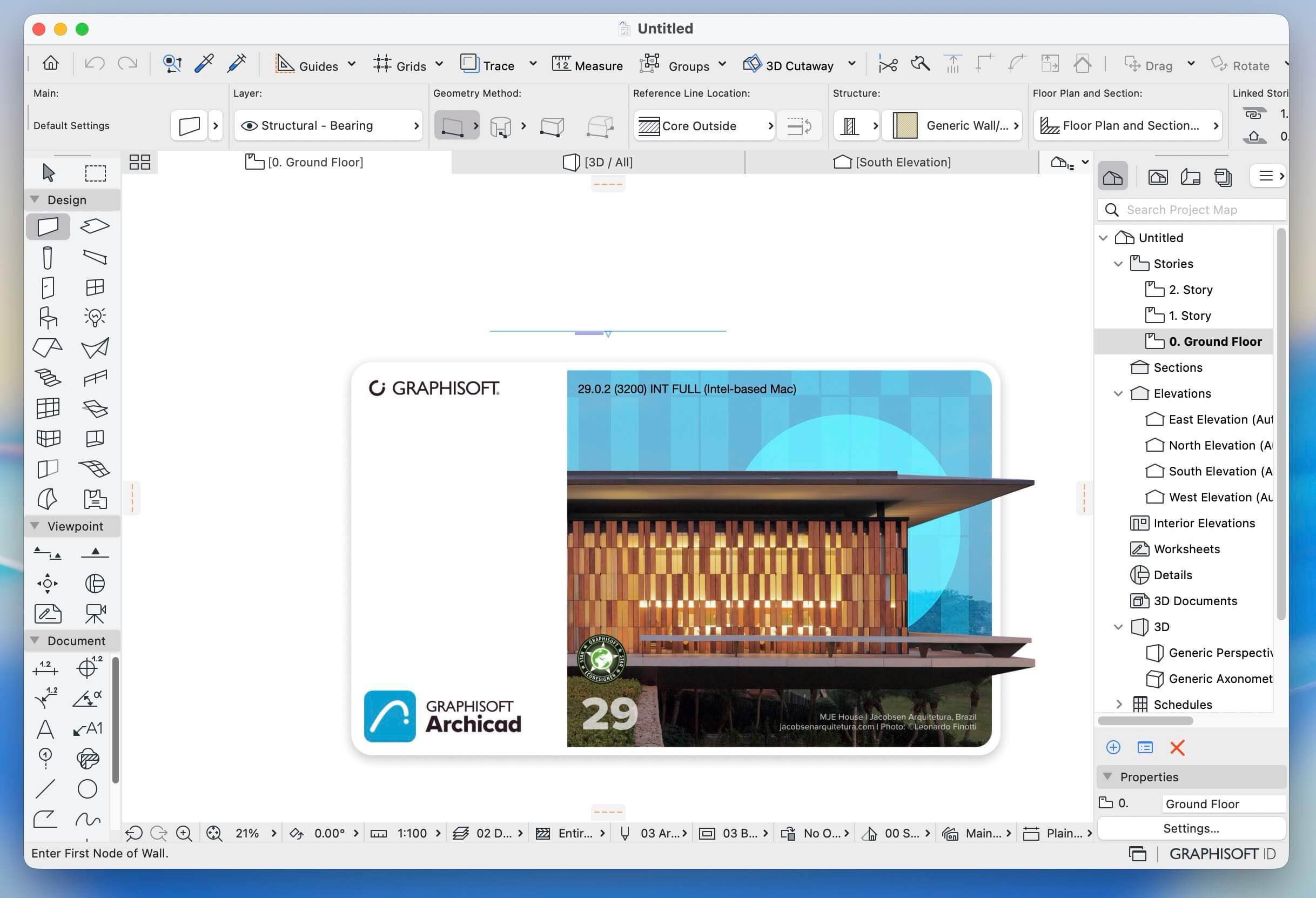Click the Settings button in Properties panel
This screenshot has width=1316, height=898.
pyautogui.click(x=1191, y=828)
